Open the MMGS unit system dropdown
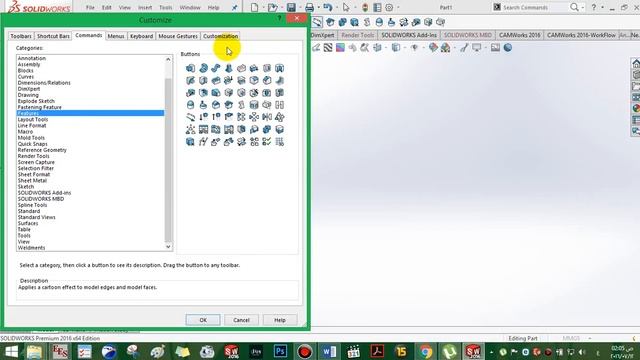 tap(590, 338)
